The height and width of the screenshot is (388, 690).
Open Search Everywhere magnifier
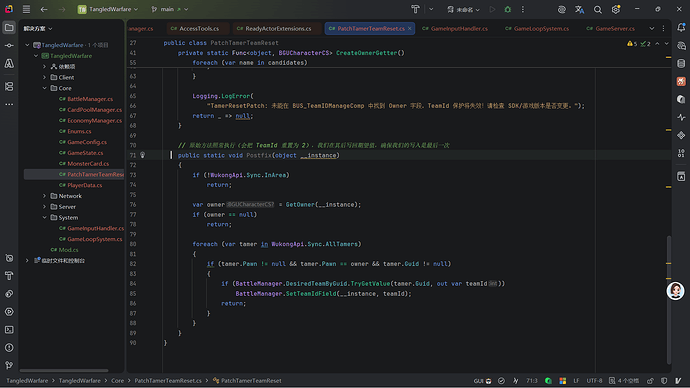pyautogui.click(x=598, y=9)
